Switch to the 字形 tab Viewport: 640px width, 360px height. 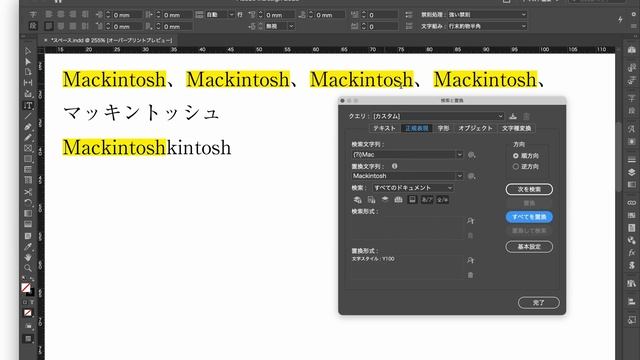pyautogui.click(x=443, y=128)
